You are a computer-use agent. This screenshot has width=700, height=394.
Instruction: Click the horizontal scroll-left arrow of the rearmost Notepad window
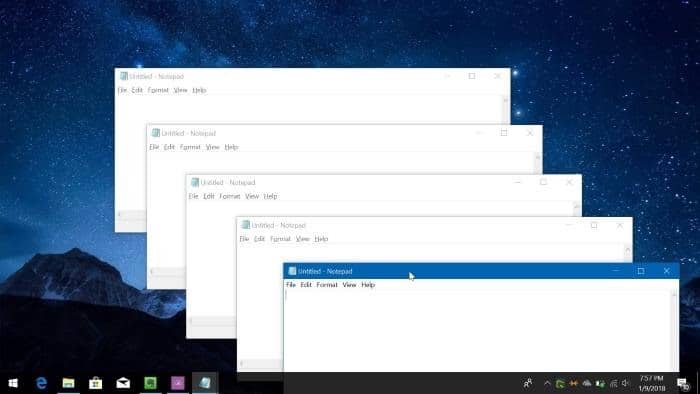click(x=119, y=215)
